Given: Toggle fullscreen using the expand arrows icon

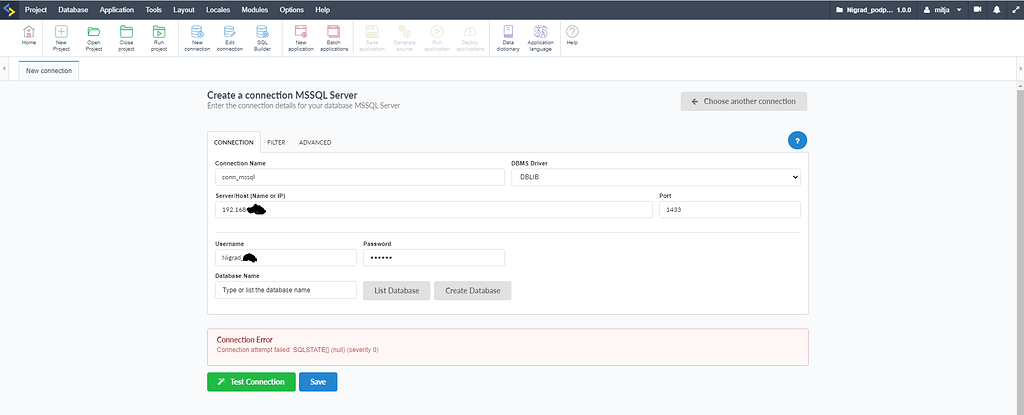Looking at the screenshot, I should (1014, 9).
